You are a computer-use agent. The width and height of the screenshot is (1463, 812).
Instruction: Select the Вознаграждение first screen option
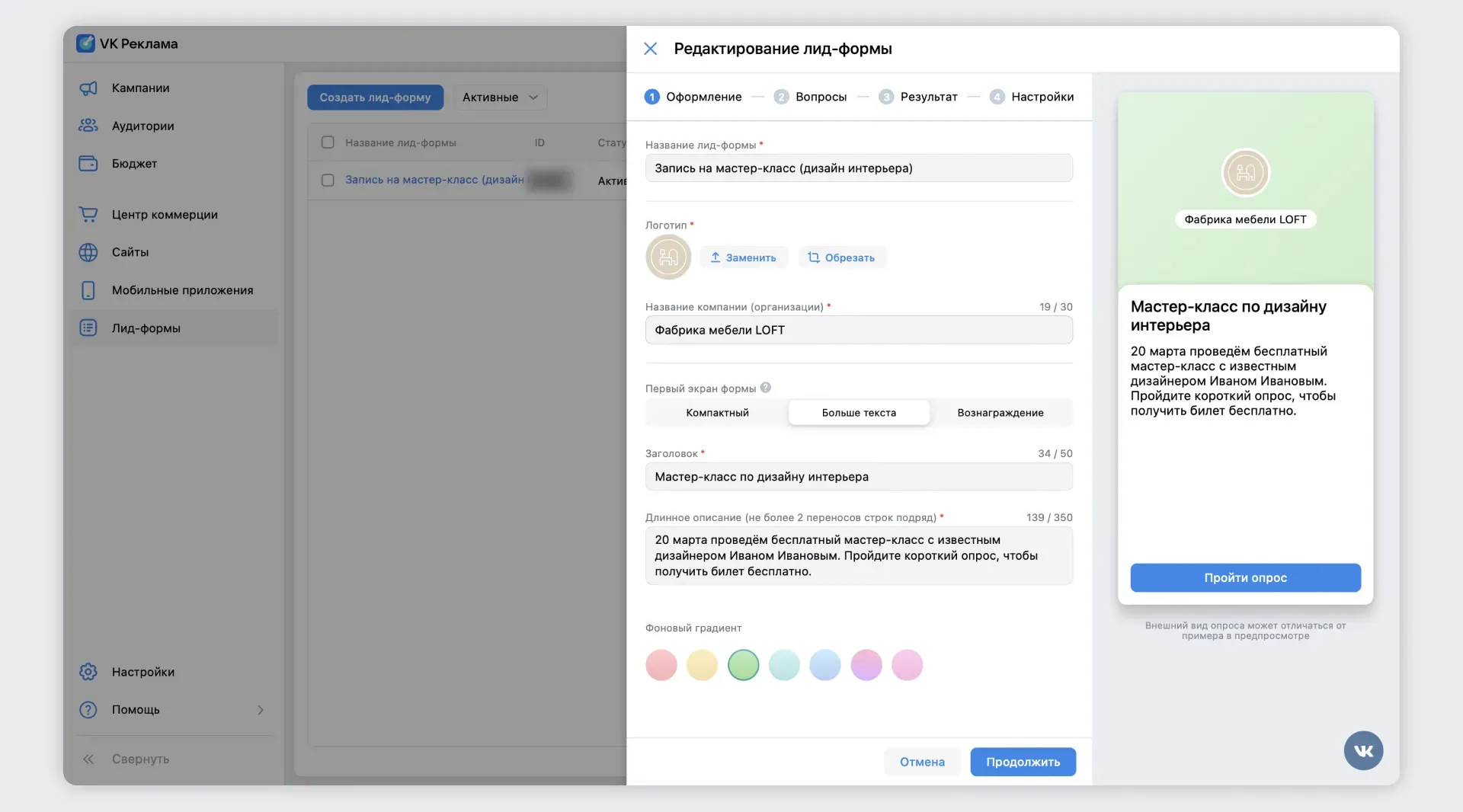(1000, 413)
